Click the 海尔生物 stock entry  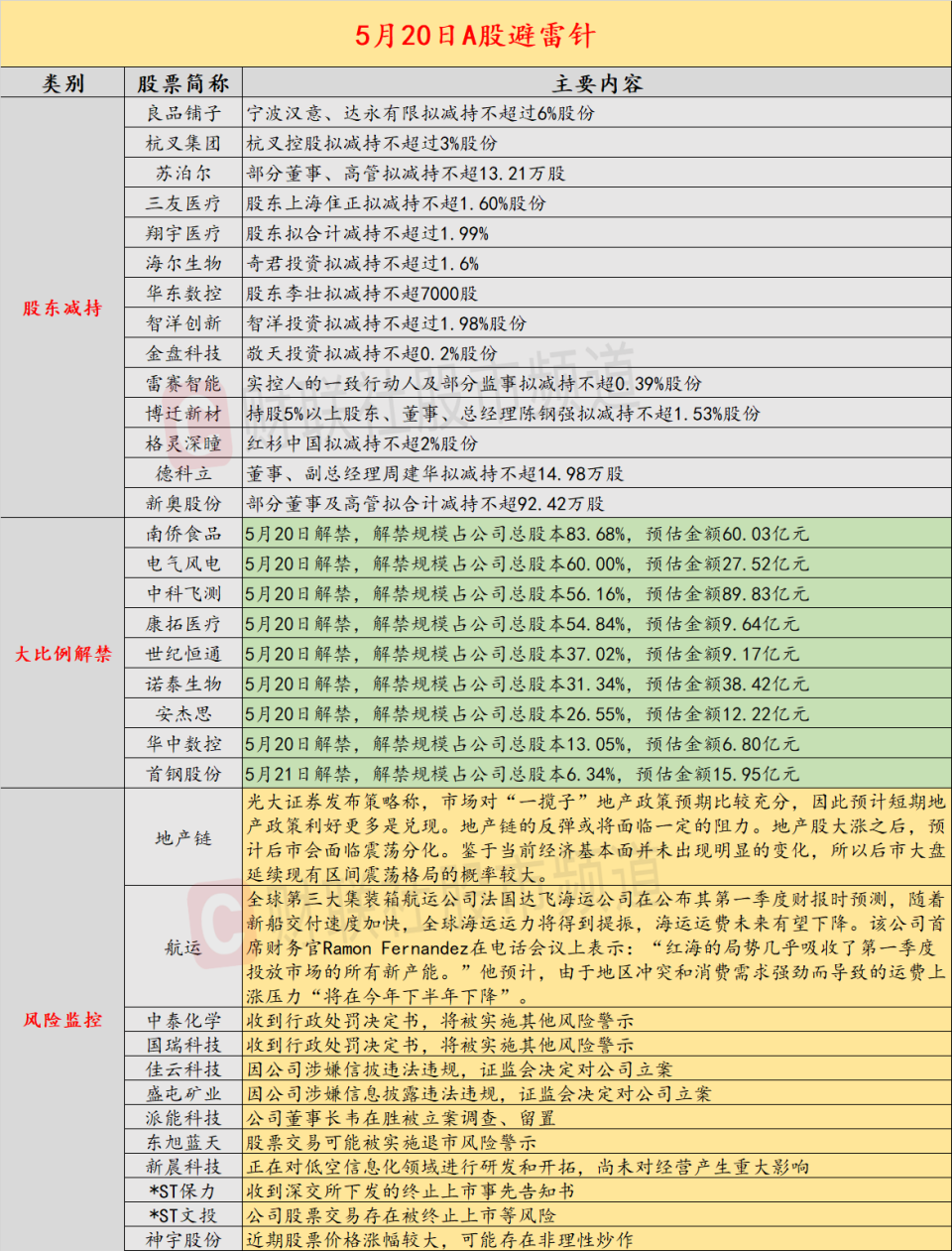click(x=183, y=264)
